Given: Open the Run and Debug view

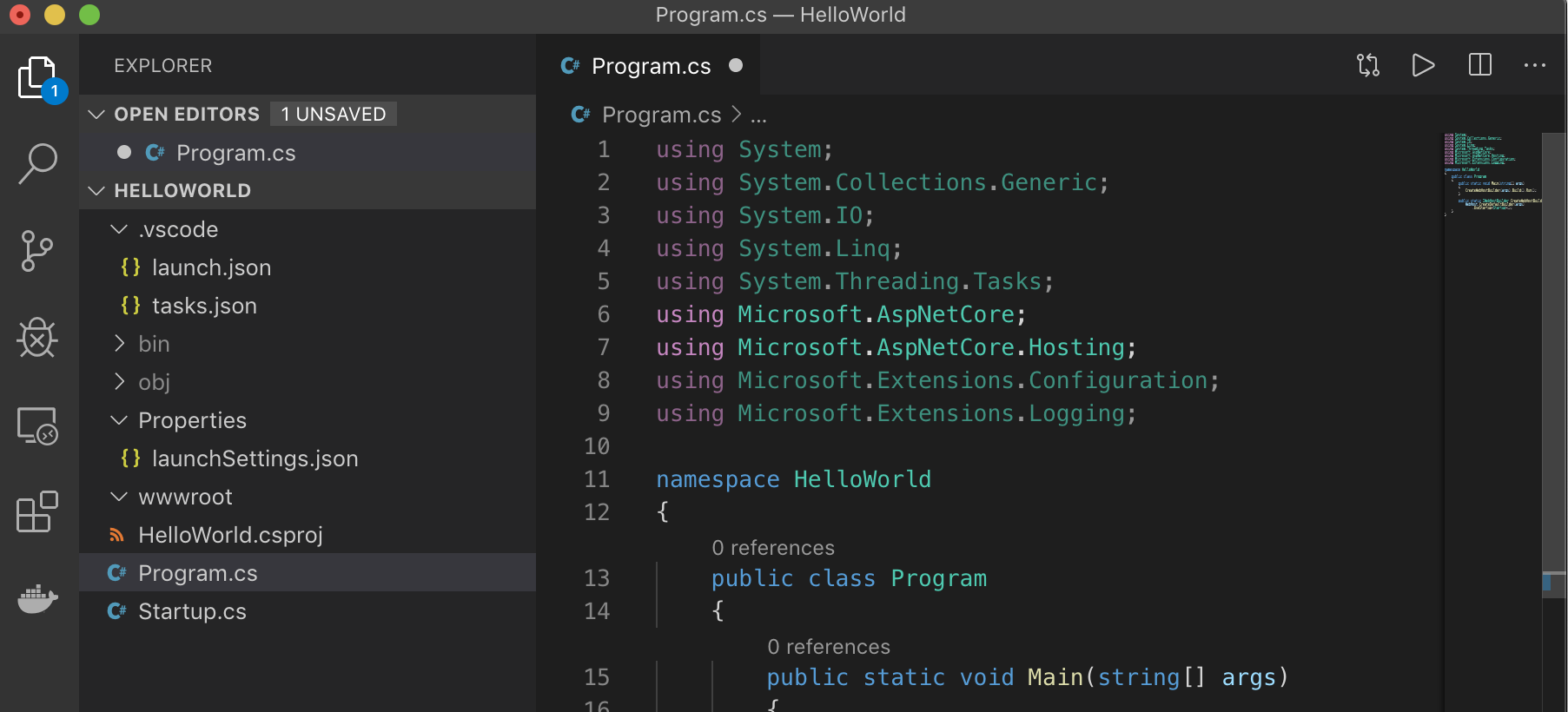Looking at the screenshot, I should coord(37,338).
